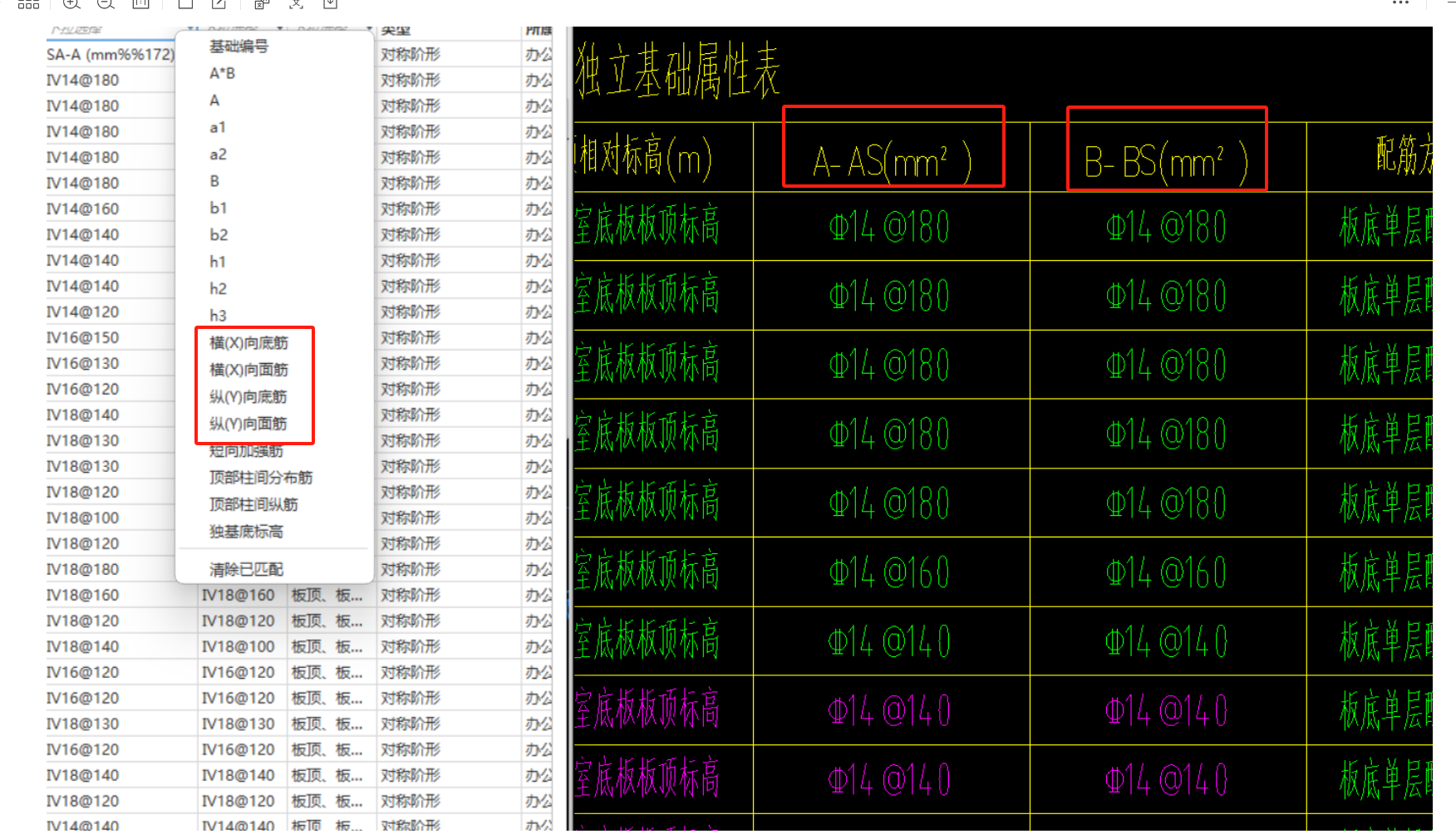Select menu entry h3
The width and height of the screenshot is (1456, 834).
[218, 316]
